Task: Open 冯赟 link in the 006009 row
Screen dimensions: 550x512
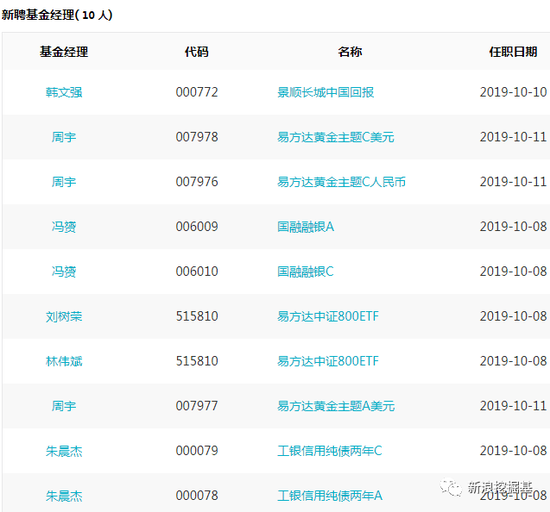Action: 64,227
